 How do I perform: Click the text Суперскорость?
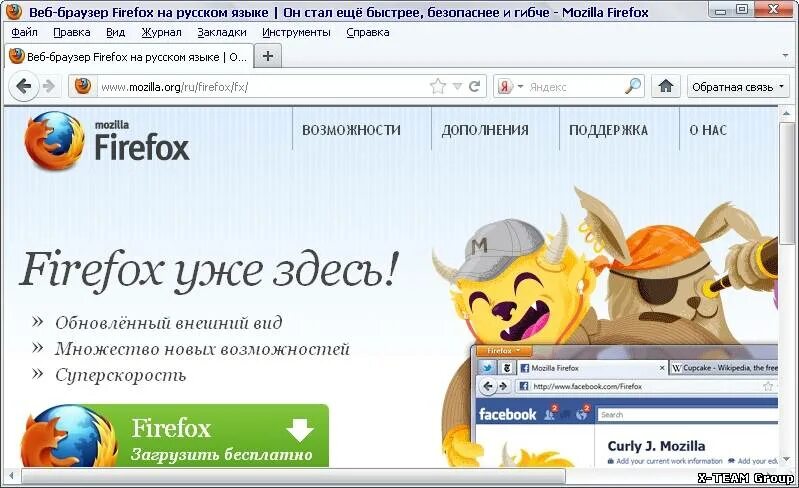tap(120, 375)
